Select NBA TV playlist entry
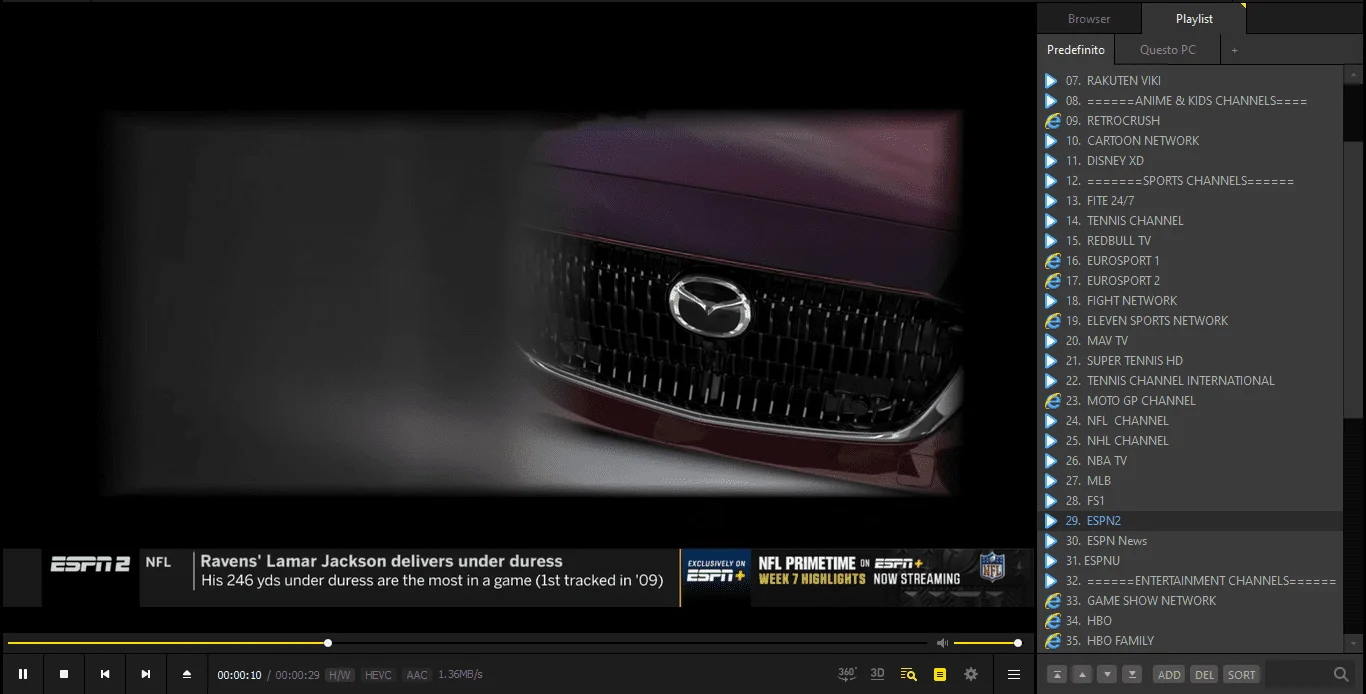This screenshot has width=1366, height=694. [x=1192, y=461]
